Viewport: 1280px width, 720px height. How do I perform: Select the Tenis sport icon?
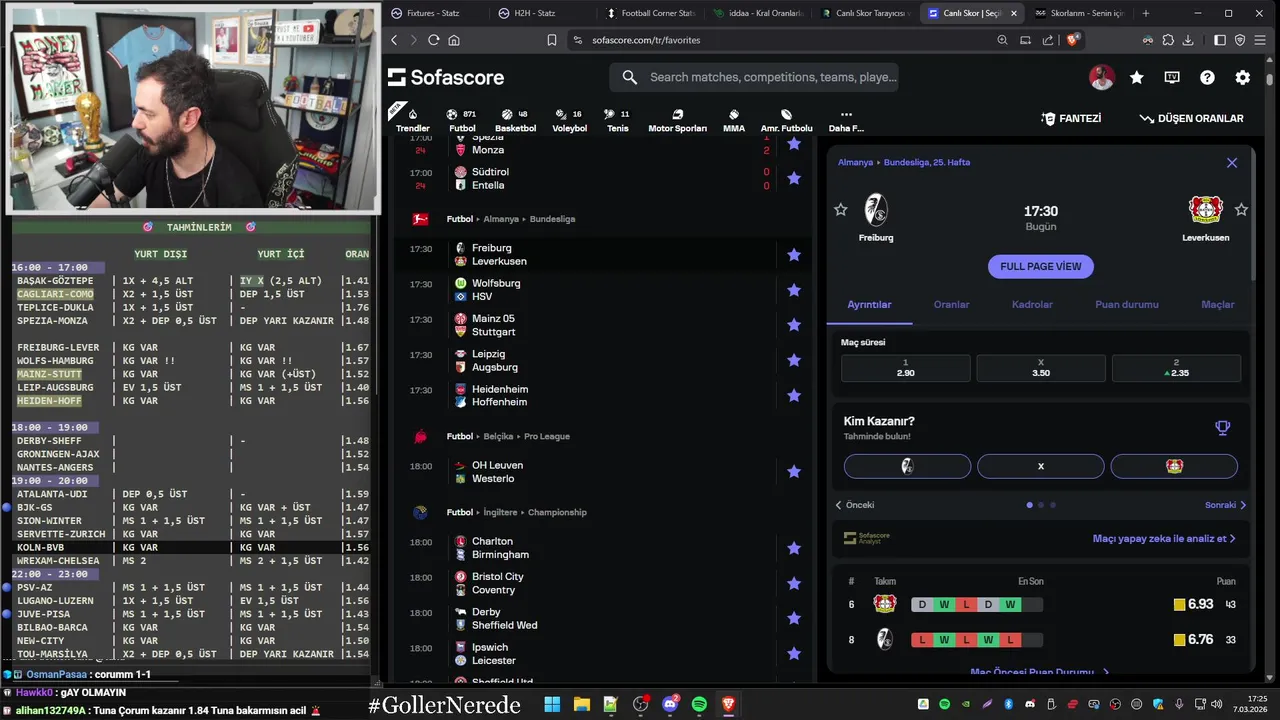click(618, 120)
